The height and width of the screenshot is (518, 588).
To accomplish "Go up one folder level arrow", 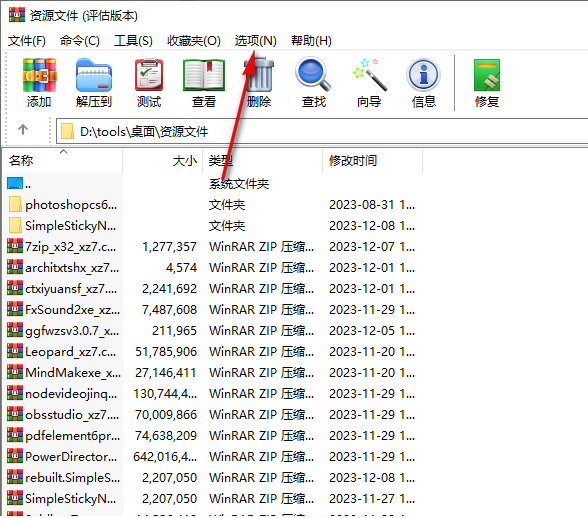I will 23,130.
